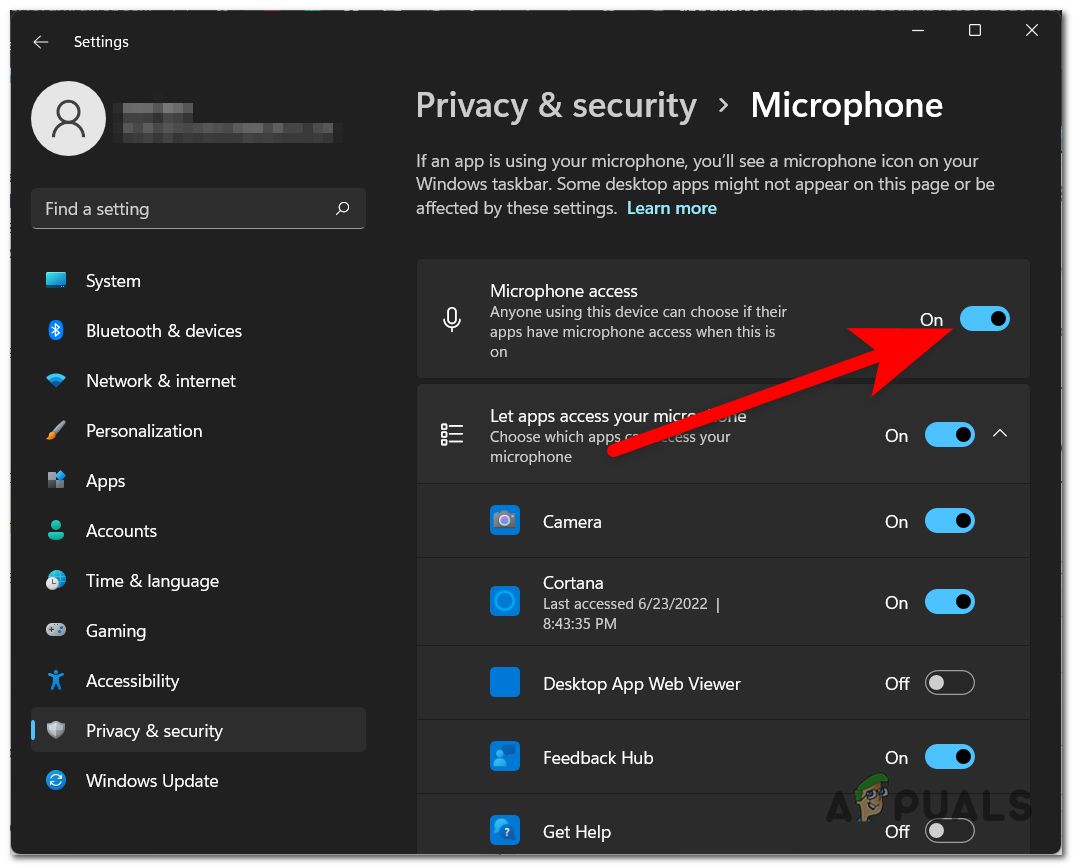Go to Windows Update settings
Image resolution: width=1073 pixels, height=866 pixels.
pos(152,781)
